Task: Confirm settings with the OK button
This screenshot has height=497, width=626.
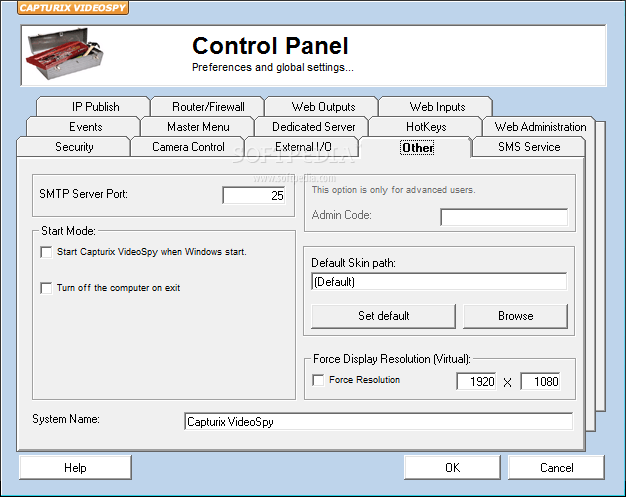Action: (x=452, y=467)
